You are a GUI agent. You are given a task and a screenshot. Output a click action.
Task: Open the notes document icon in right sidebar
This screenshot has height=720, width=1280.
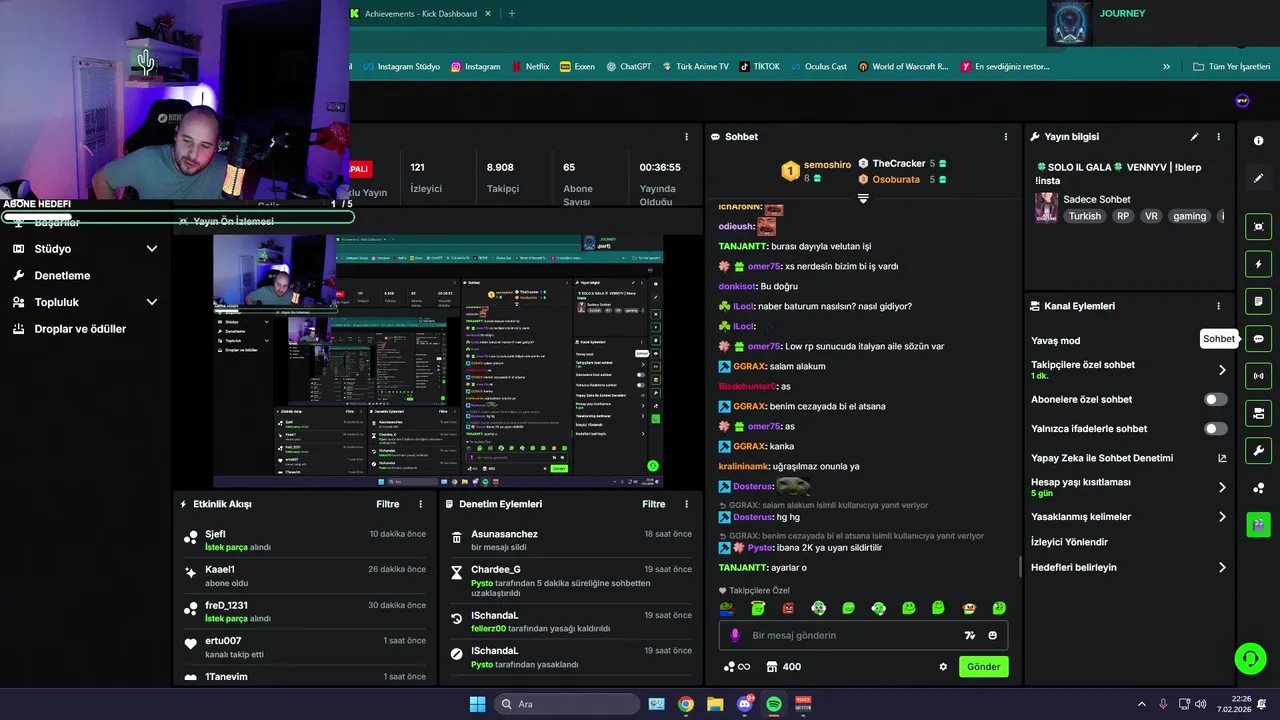click(1258, 301)
